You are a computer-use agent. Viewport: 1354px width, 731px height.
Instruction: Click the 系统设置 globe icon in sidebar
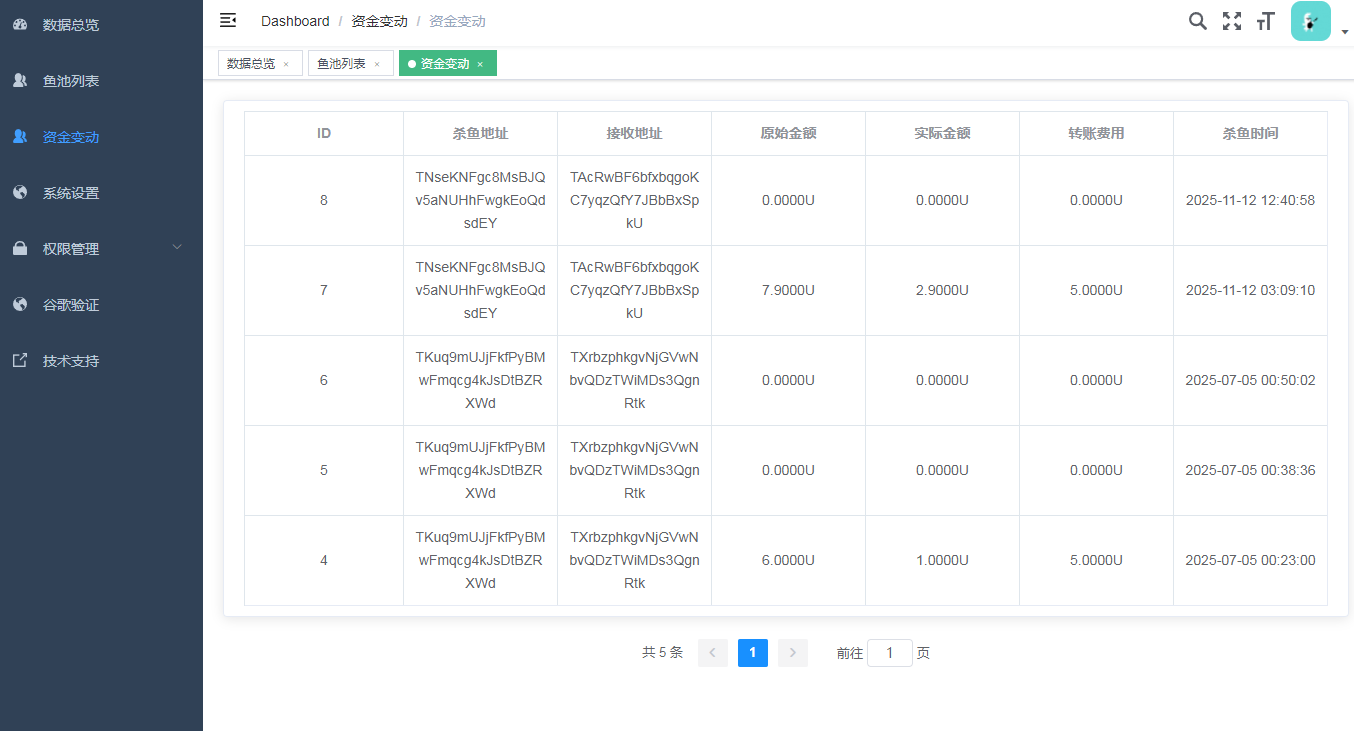pyautogui.click(x=20, y=193)
